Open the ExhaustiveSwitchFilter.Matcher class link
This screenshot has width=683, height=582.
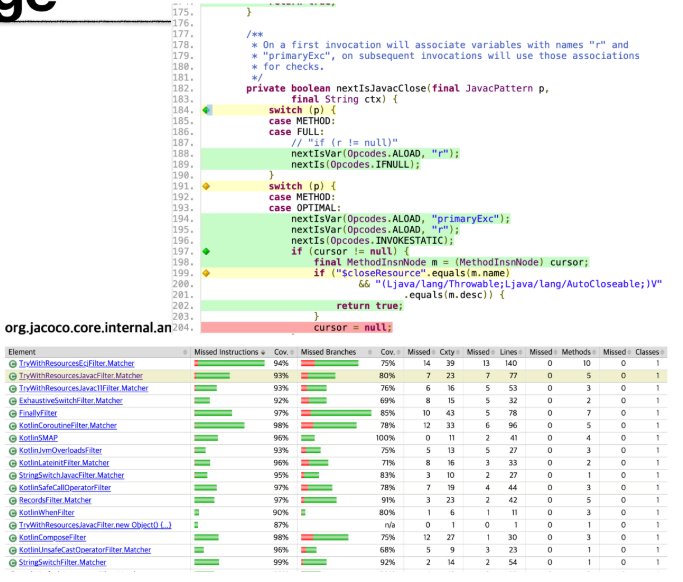(71, 400)
